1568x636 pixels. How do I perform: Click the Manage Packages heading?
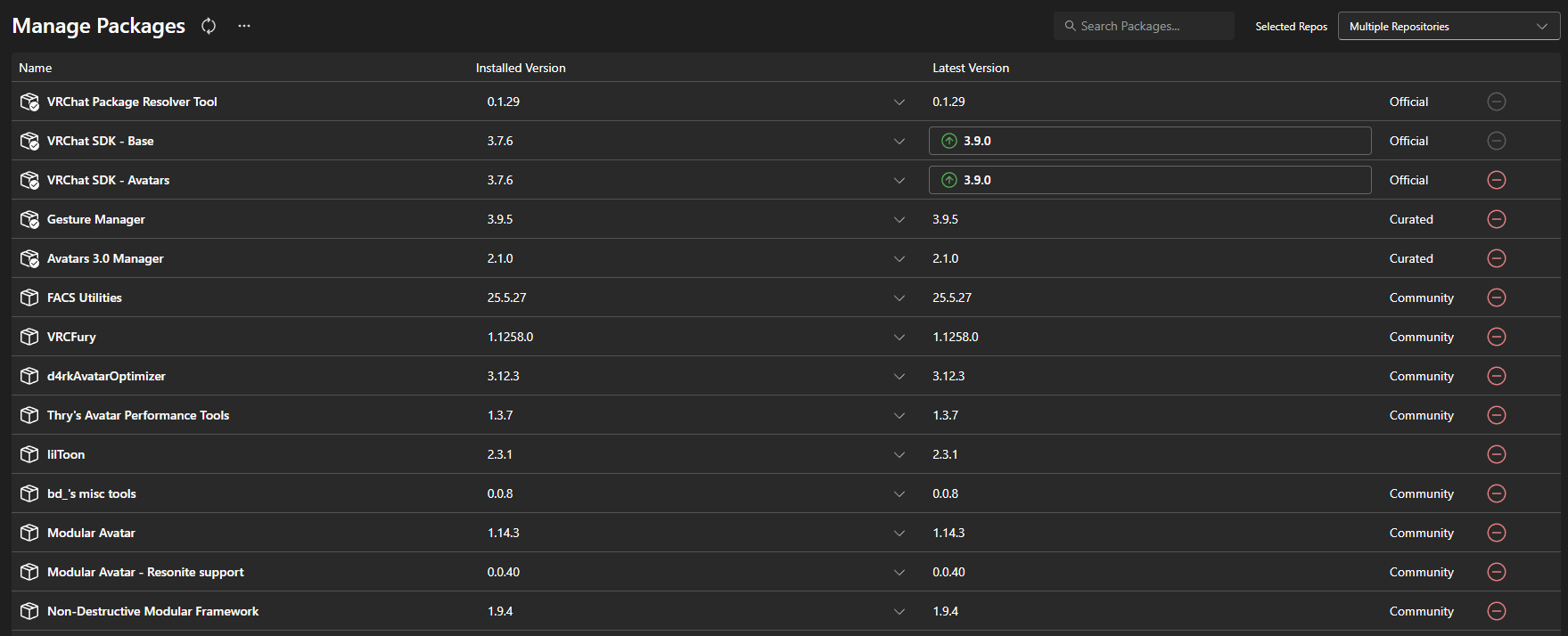[x=98, y=26]
